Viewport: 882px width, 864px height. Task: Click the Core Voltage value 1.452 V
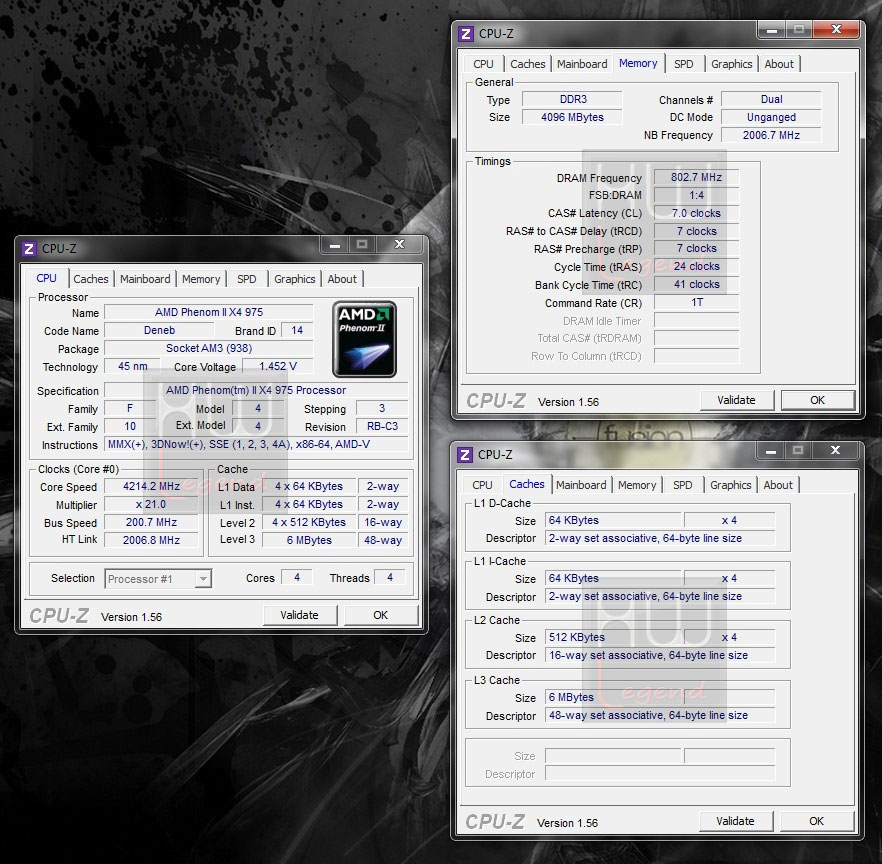click(277, 367)
